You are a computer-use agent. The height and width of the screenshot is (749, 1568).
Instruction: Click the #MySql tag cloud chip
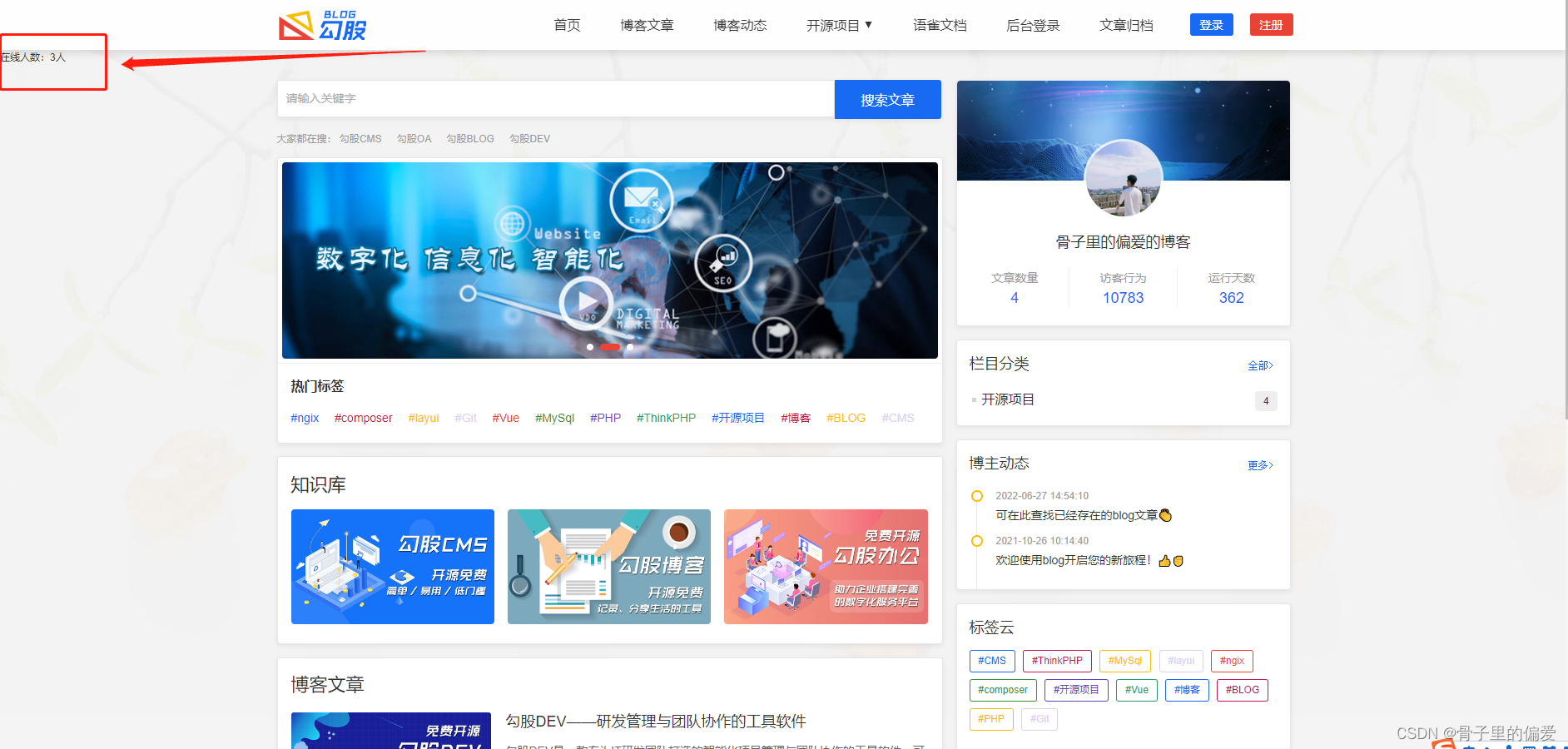pos(1125,661)
